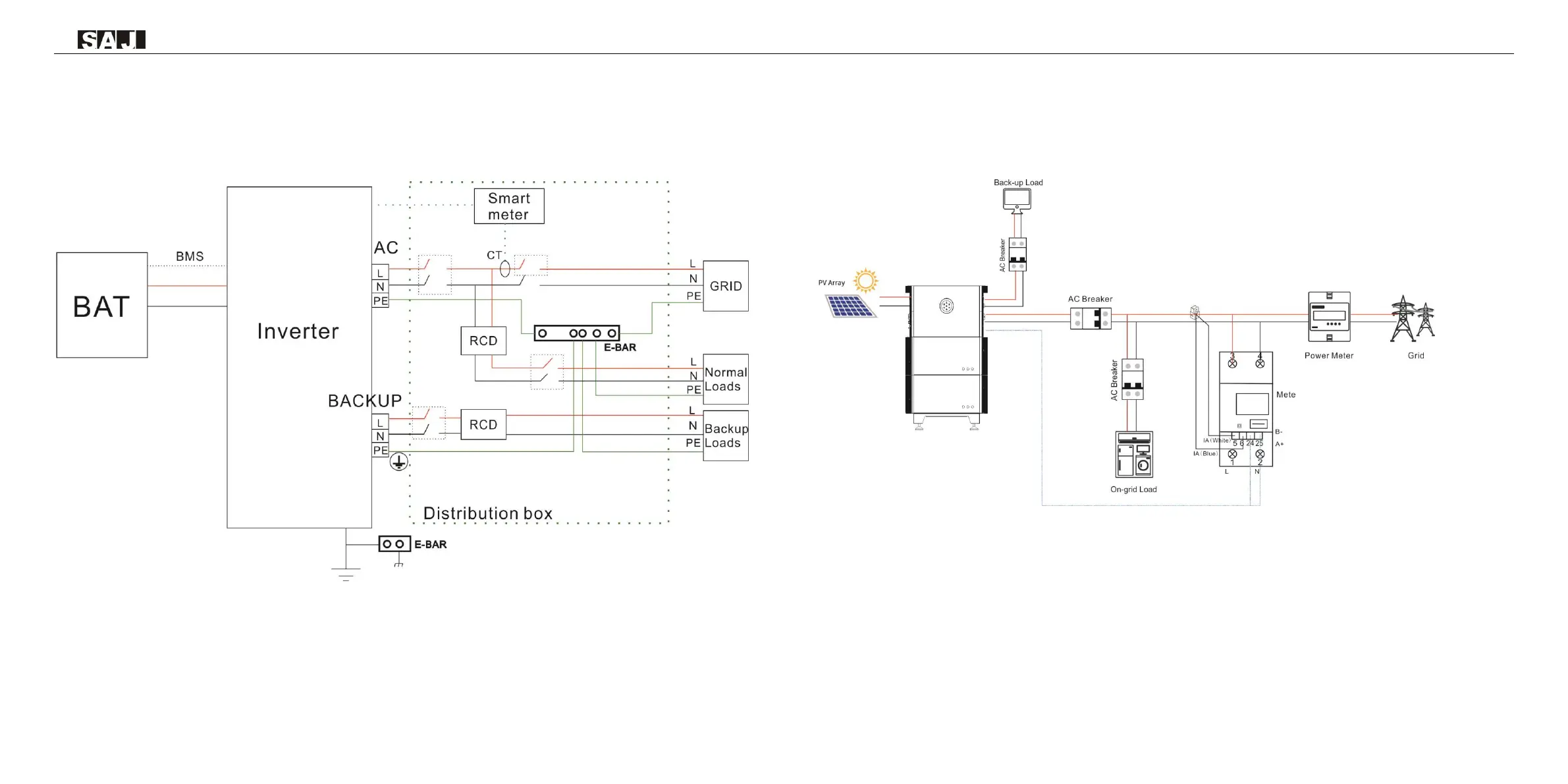
Task: Select the AC port label
Action: pyautogui.click(x=386, y=248)
